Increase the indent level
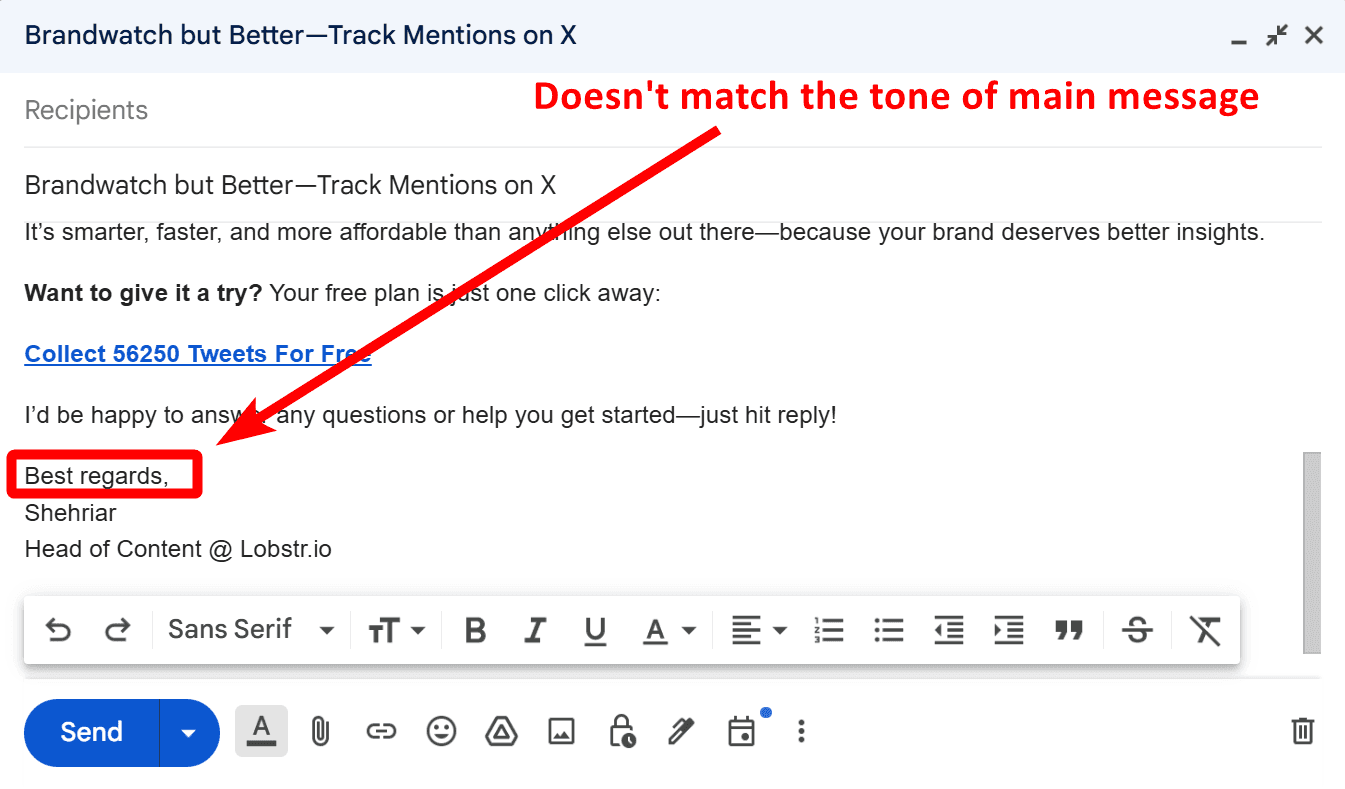Viewport: 1345px width, 789px height. [1009, 630]
